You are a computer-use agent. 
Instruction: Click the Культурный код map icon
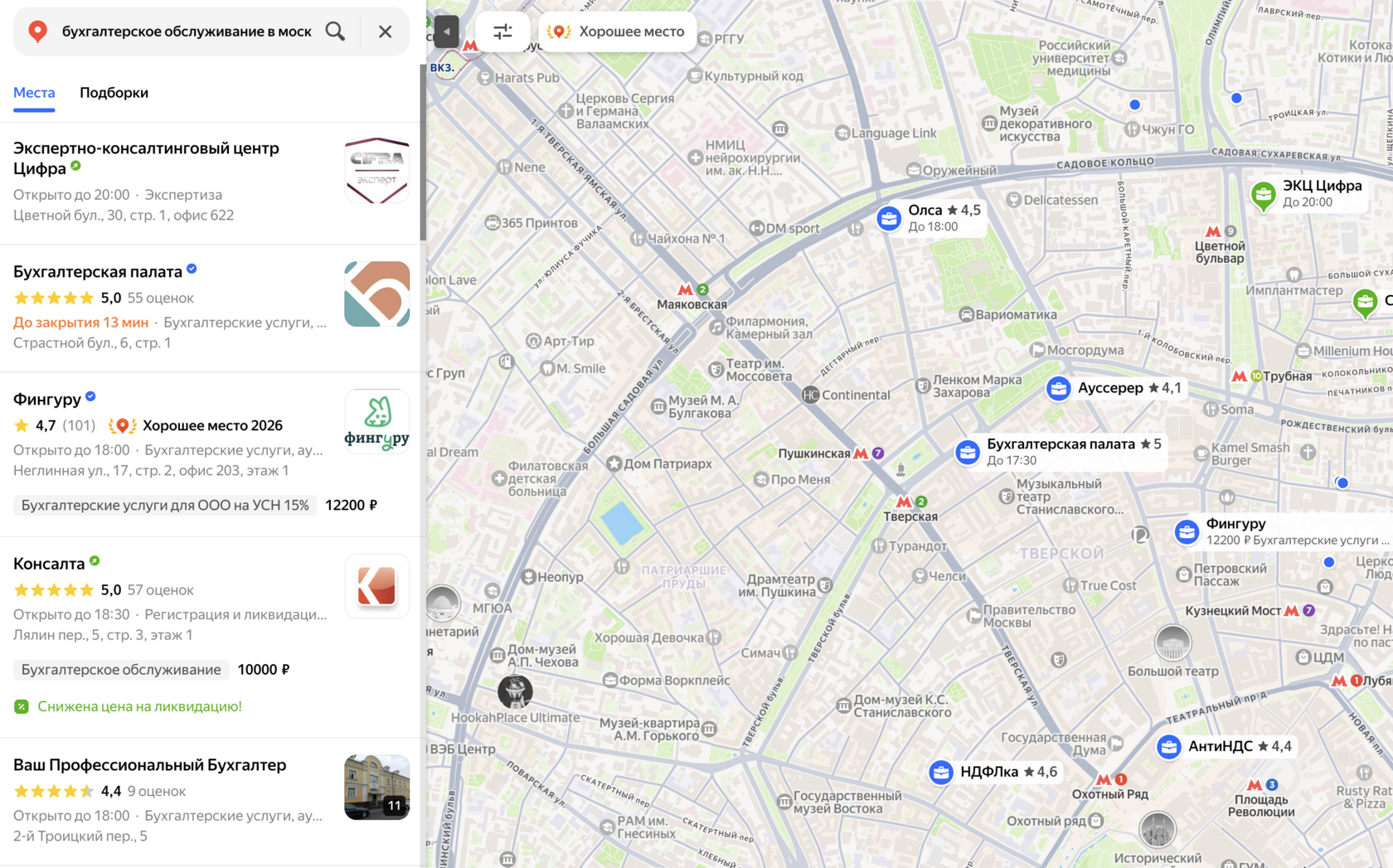pyautogui.click(x=695, y=76)
